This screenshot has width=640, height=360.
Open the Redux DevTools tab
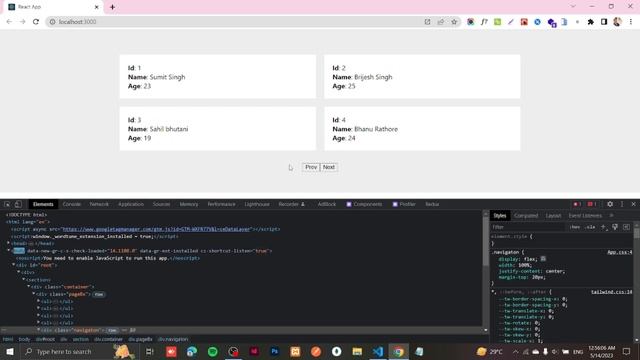point(432,204)
